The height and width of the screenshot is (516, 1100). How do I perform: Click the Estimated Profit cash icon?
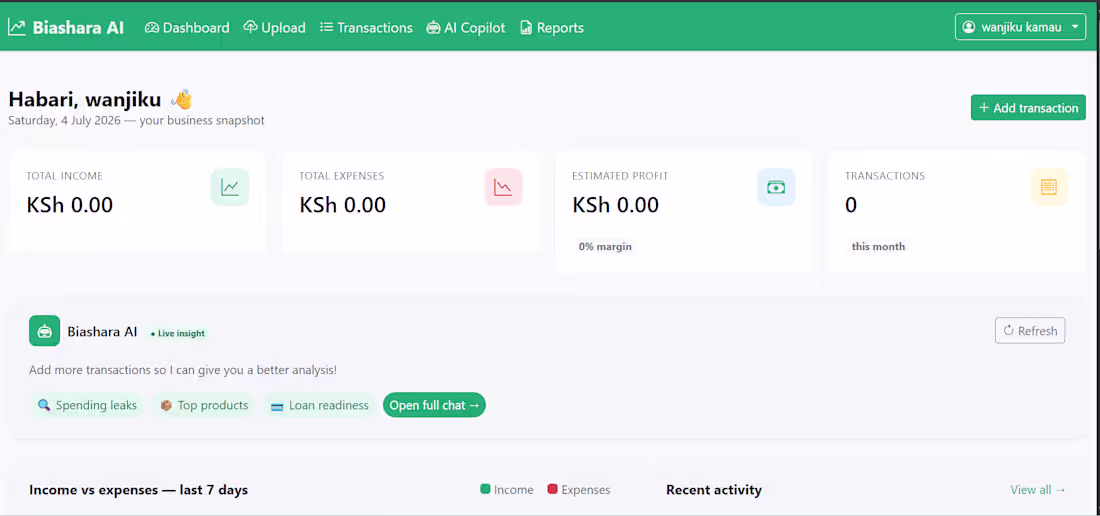pos(776,187)
